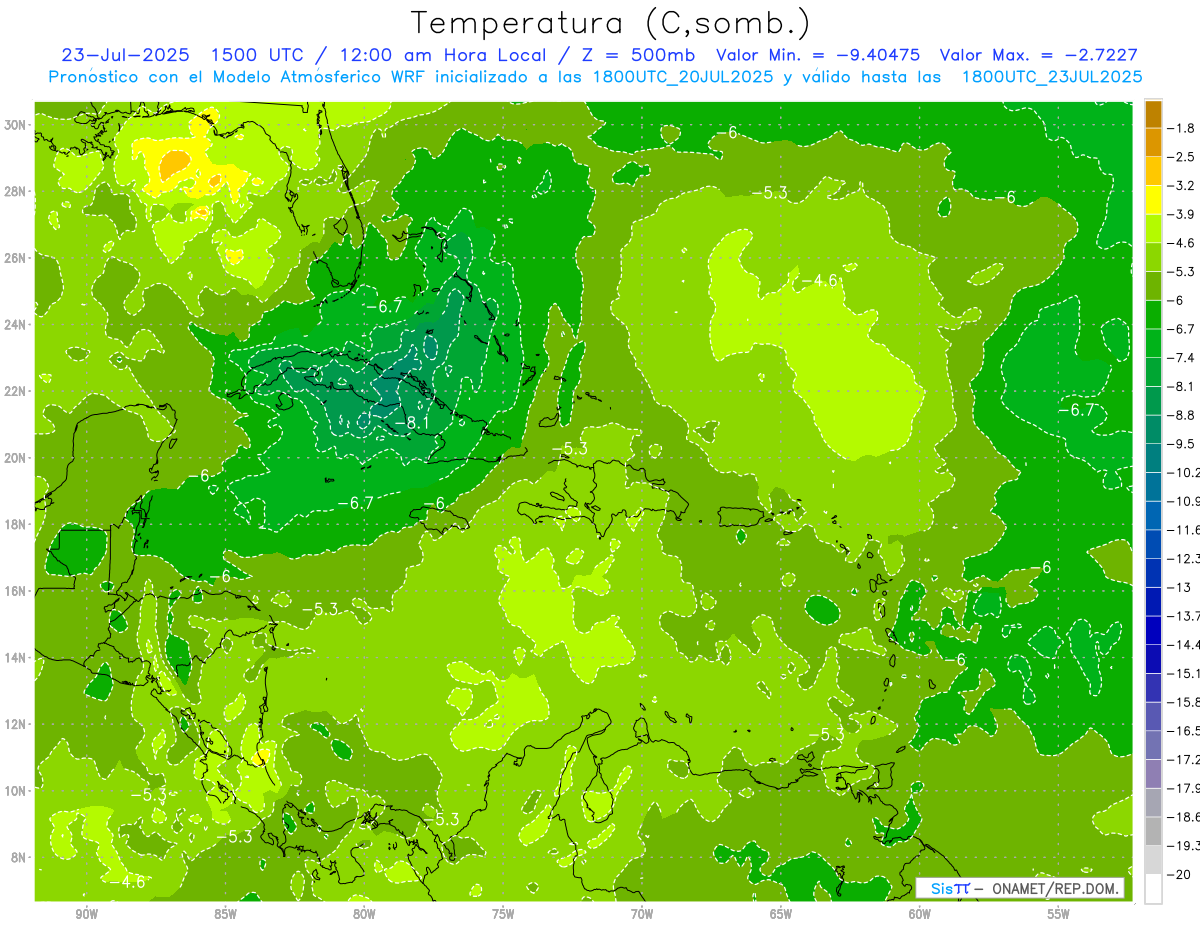Image resolution: width=1200 pixels, height=927 pixels.
Task: Click the blue swatch between -13 and -13.7
Action: (1153, 602)
